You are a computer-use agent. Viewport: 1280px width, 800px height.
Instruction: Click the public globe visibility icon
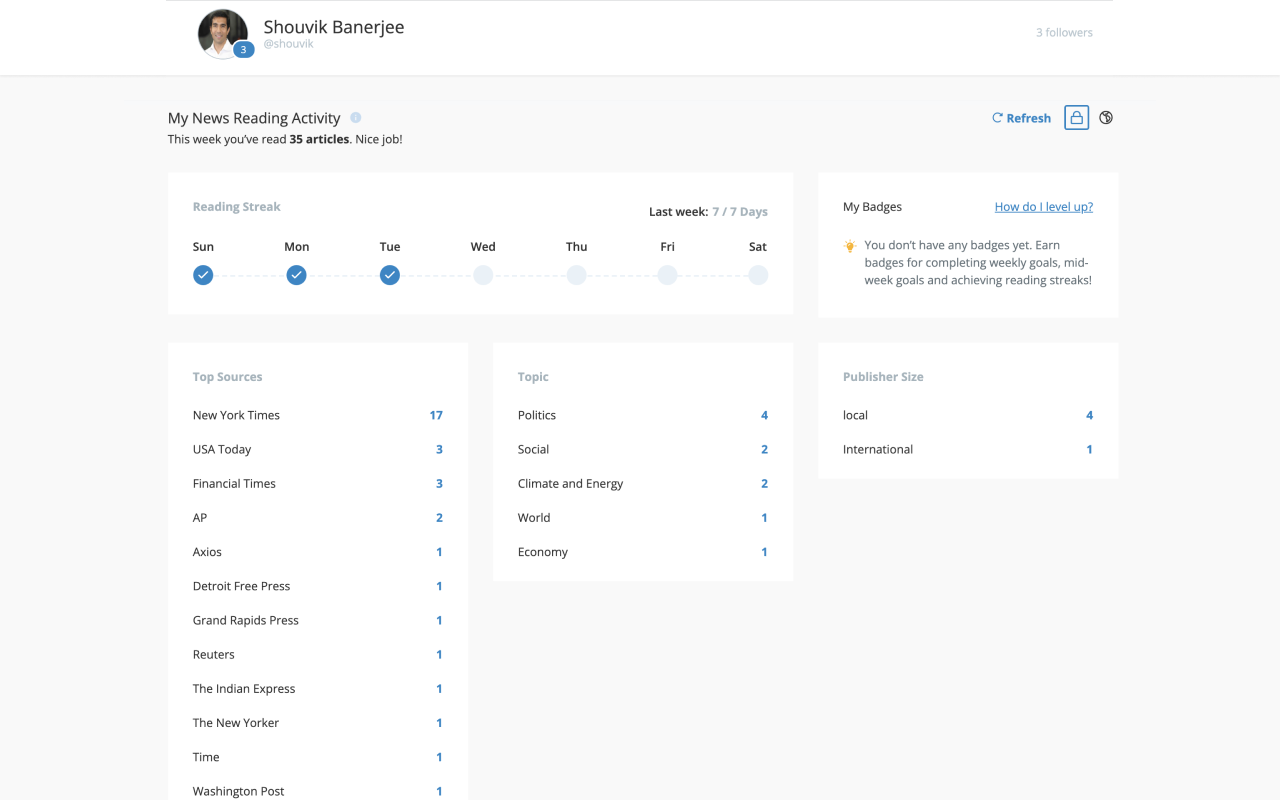(1106, 118)
